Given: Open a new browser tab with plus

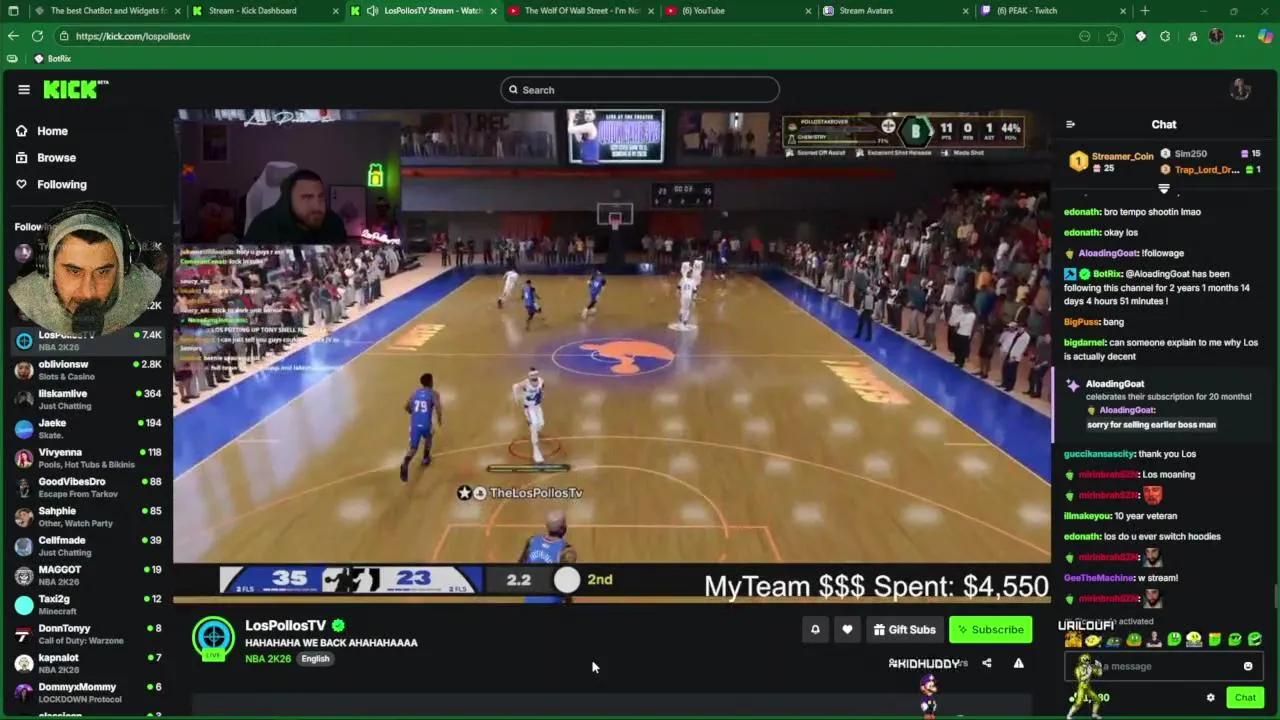Looking at the screenshot, I should point(1145,11).
